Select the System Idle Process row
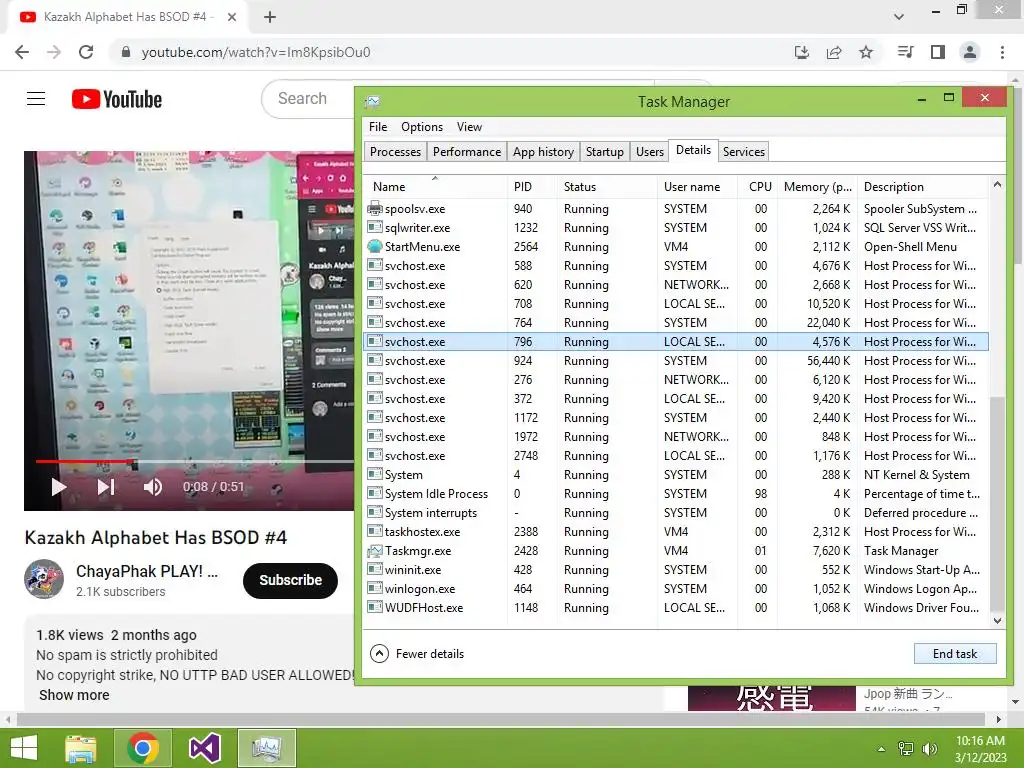 [676, 494]
